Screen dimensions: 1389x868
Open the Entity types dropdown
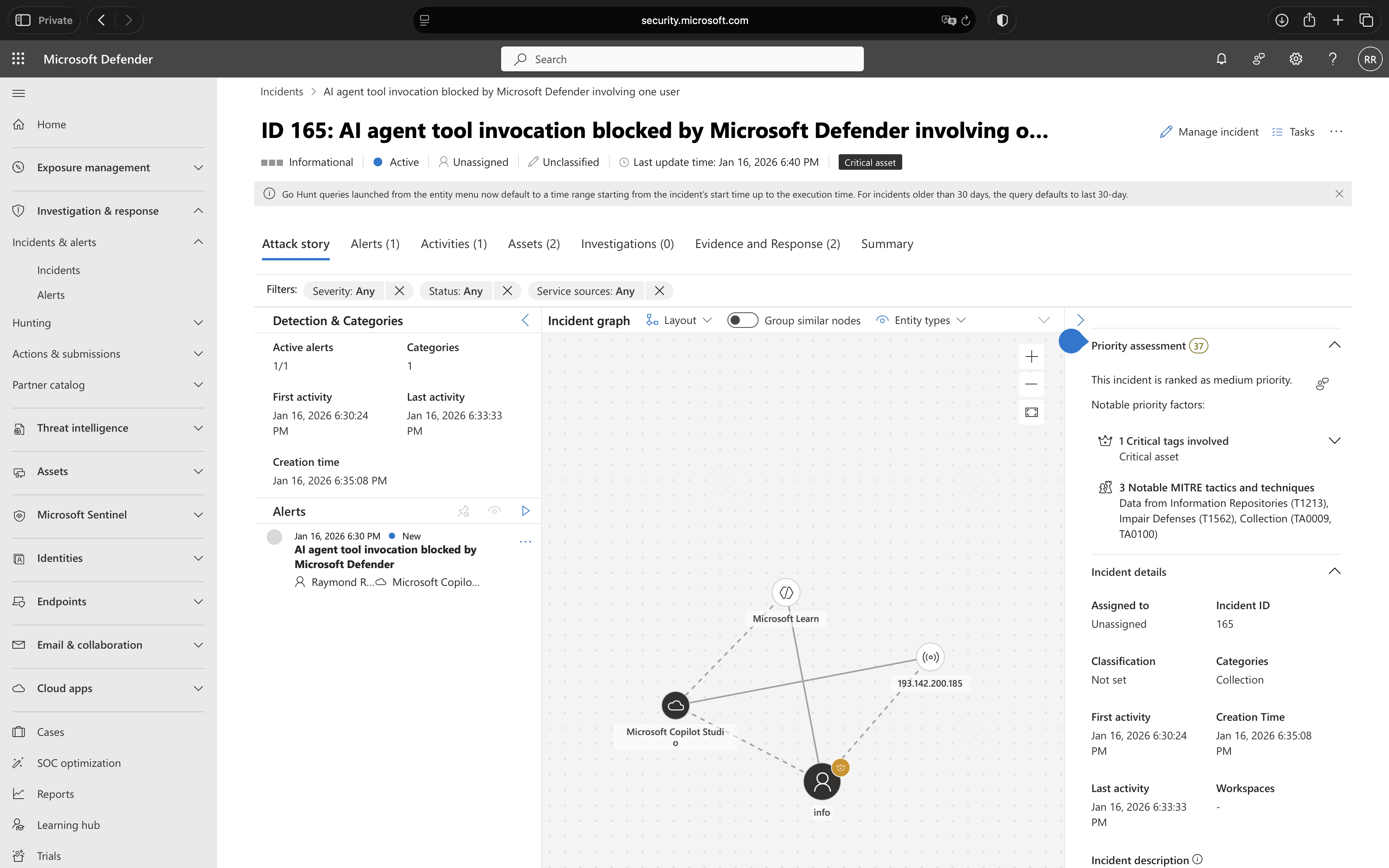click(922, 320)
